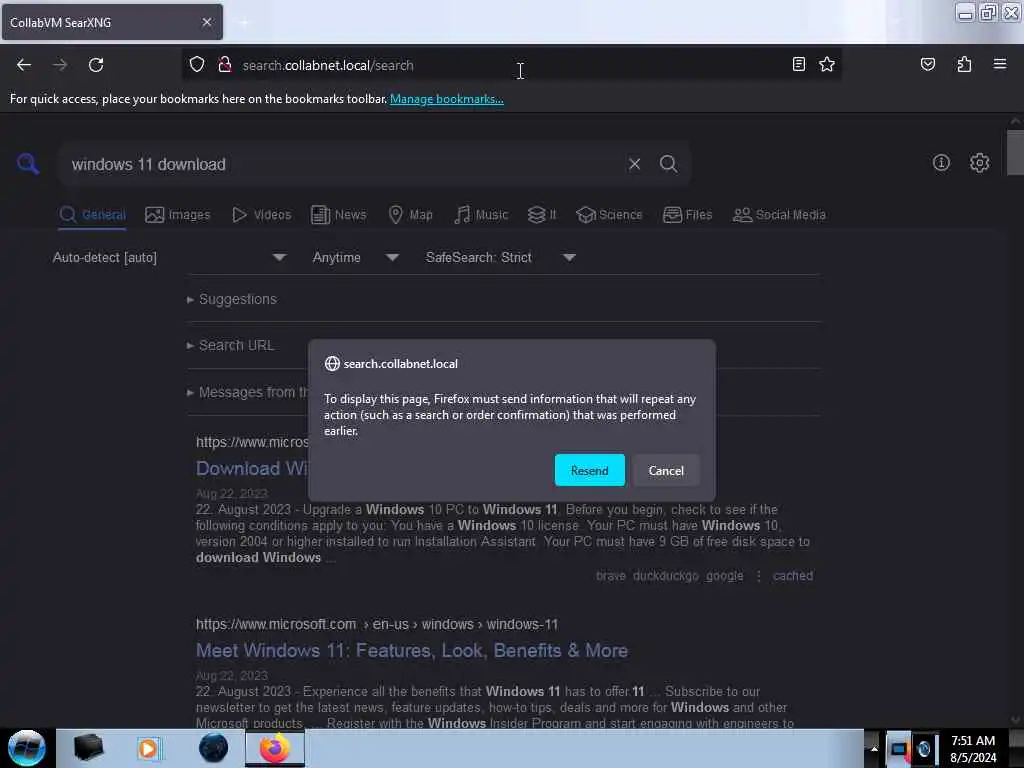Switch to the Videos search tab

point(261,215)
